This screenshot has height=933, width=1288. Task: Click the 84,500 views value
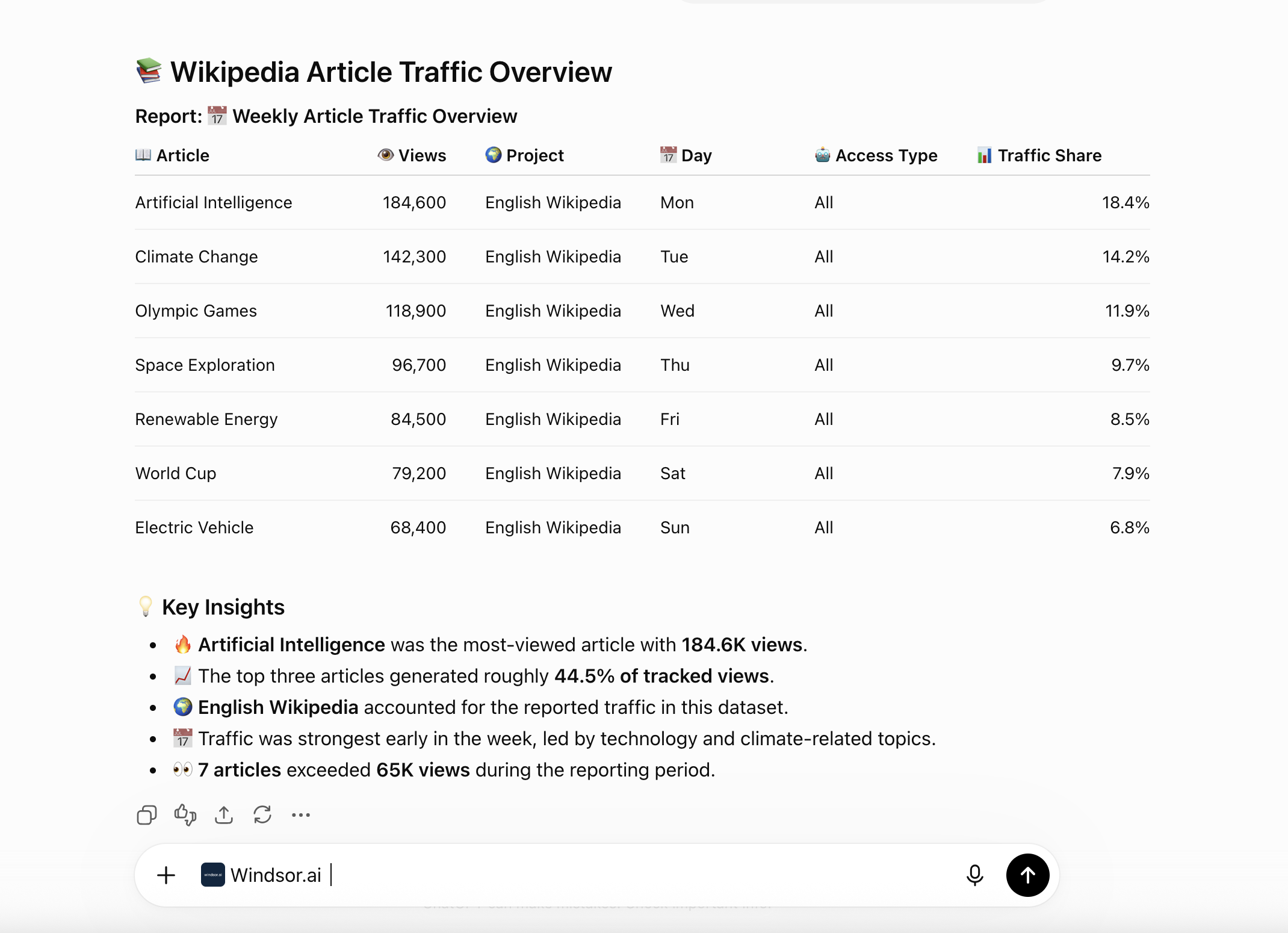(x=418, y=420)
